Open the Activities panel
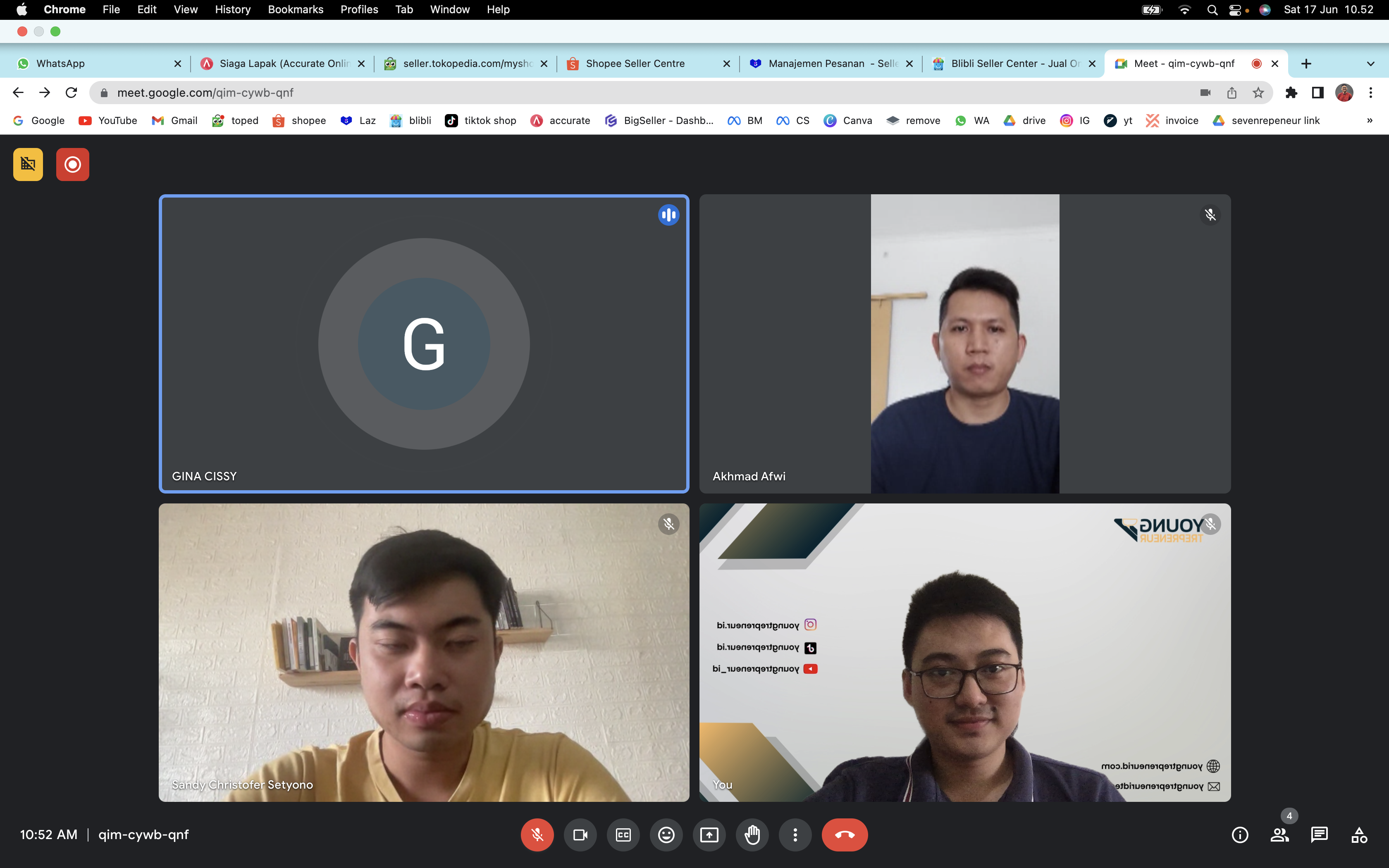Viewport: 1389px width, 868px height. pos(1358,835)
